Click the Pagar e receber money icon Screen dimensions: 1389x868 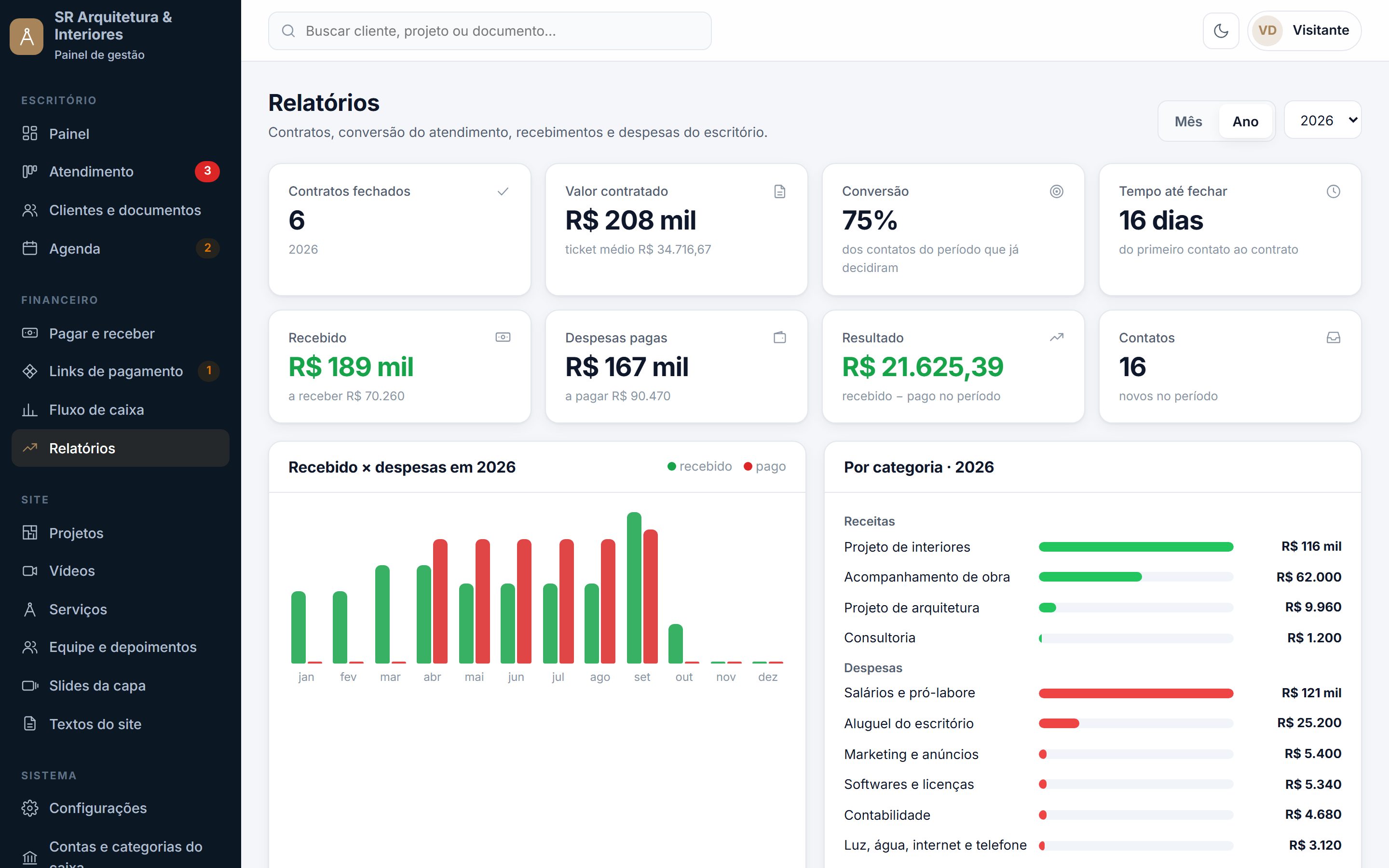click(30, 333)
